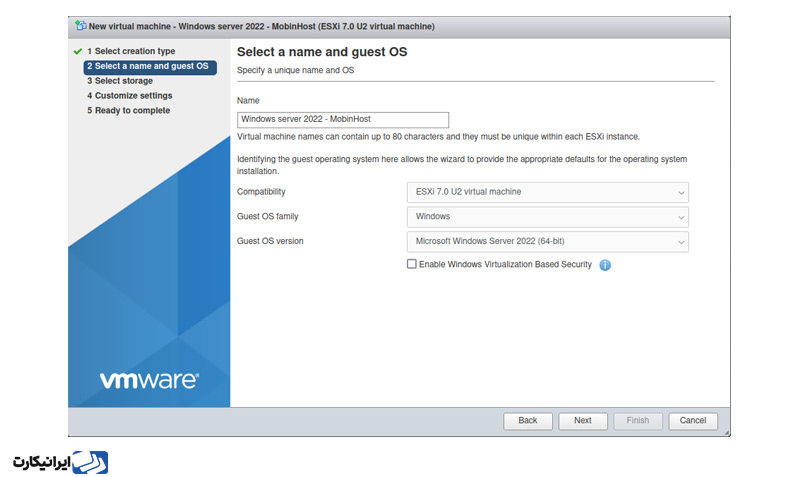Click the dialog title bar text
800x477 pixels.
click(x=262, y=27)
